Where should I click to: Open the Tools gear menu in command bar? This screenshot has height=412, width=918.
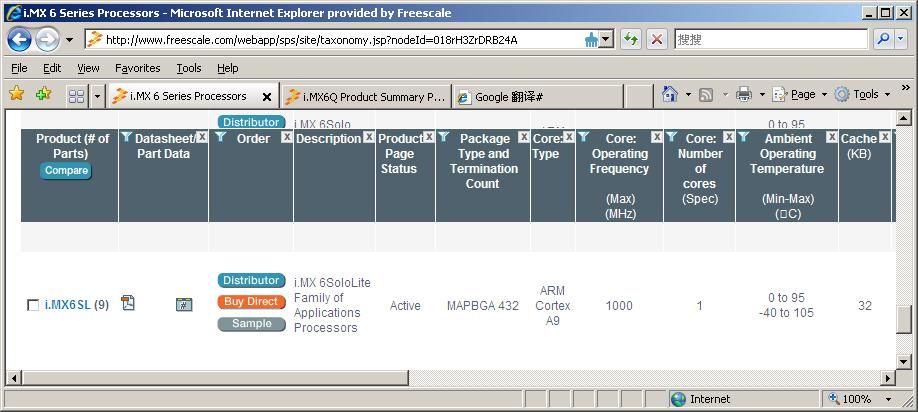click(862, 94)
